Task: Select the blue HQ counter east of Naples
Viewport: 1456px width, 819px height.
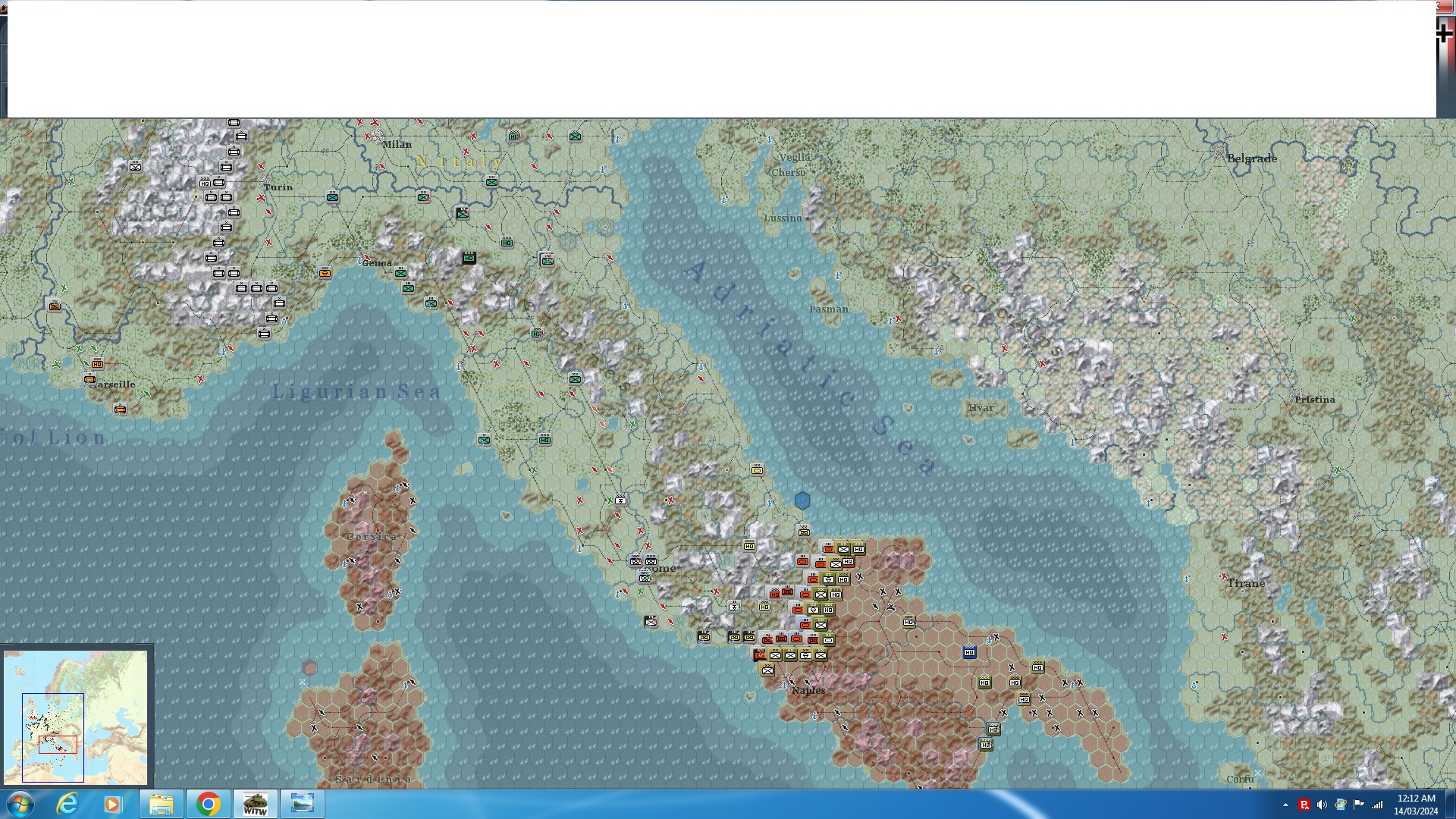Action: (x=969, y=652)
